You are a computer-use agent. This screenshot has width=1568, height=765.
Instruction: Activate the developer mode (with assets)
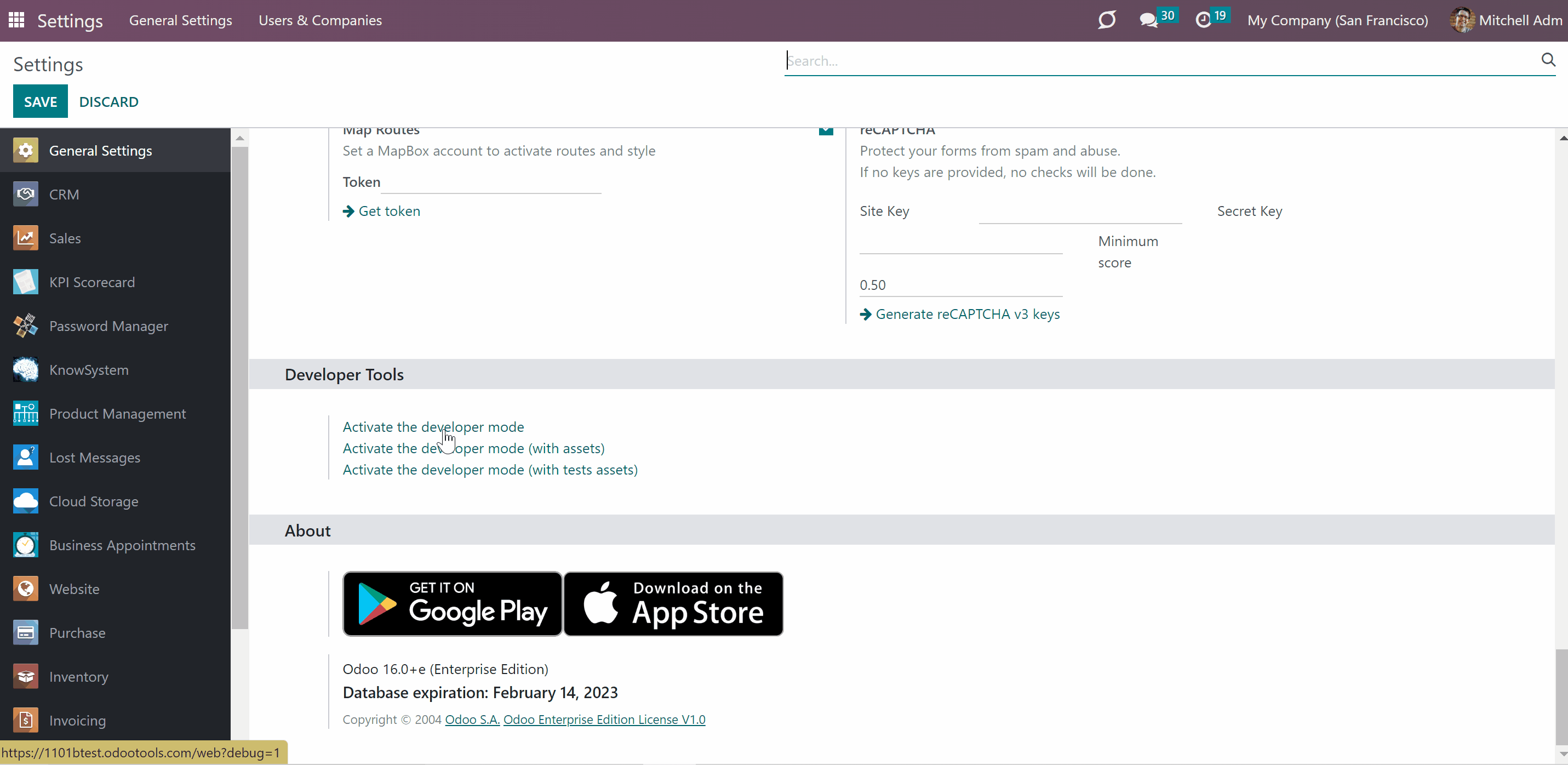(473, 448)
